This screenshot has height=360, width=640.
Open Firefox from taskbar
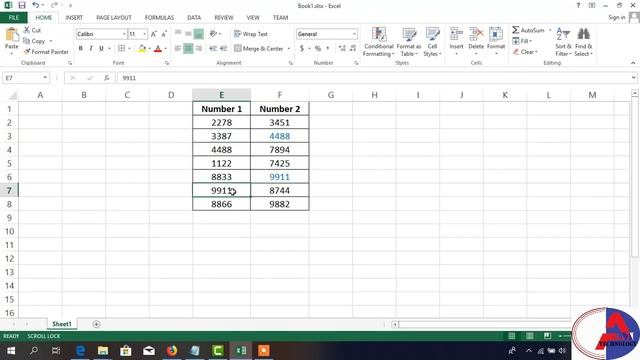pyautogui.click(x=172, y=351)
